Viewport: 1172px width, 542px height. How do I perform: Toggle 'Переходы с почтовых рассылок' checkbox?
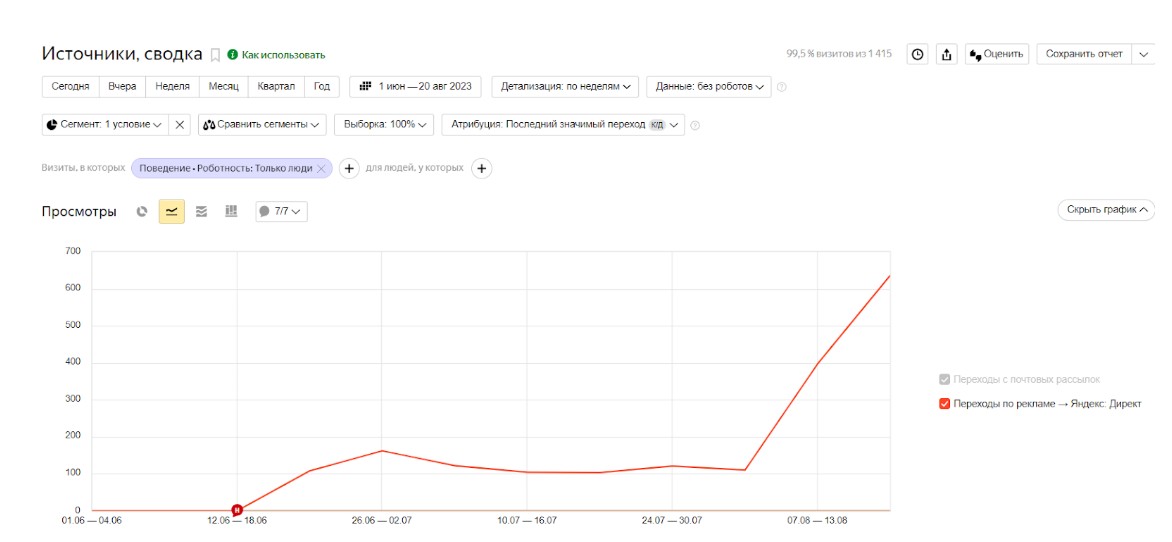(x=944, y=380)
